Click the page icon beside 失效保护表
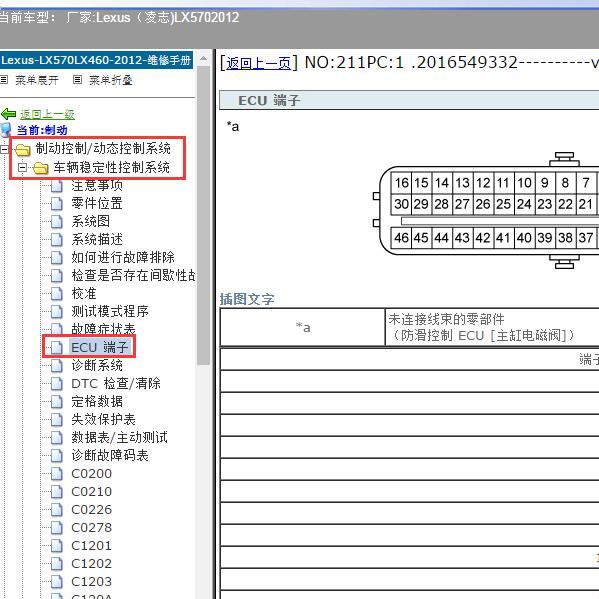 [x=57, y=419]
